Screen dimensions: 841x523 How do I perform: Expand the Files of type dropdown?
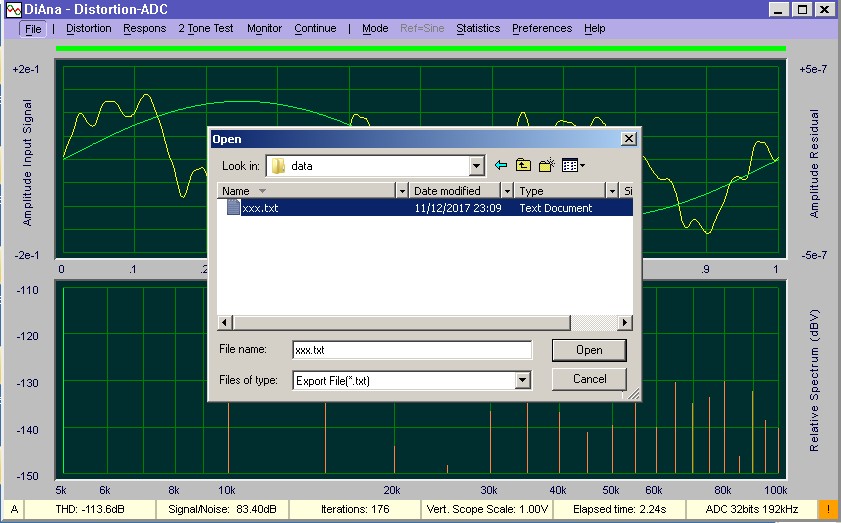click(522, 380)
